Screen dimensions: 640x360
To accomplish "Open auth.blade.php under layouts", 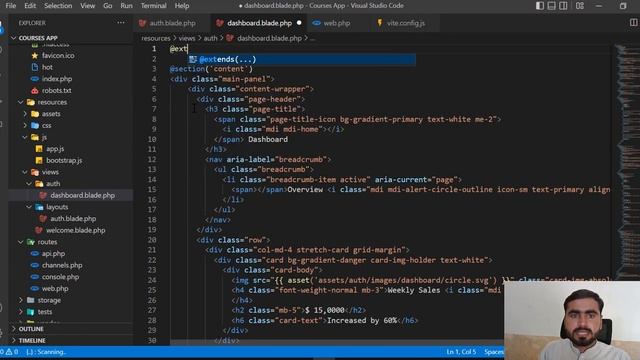I will (x=73, y=219).
